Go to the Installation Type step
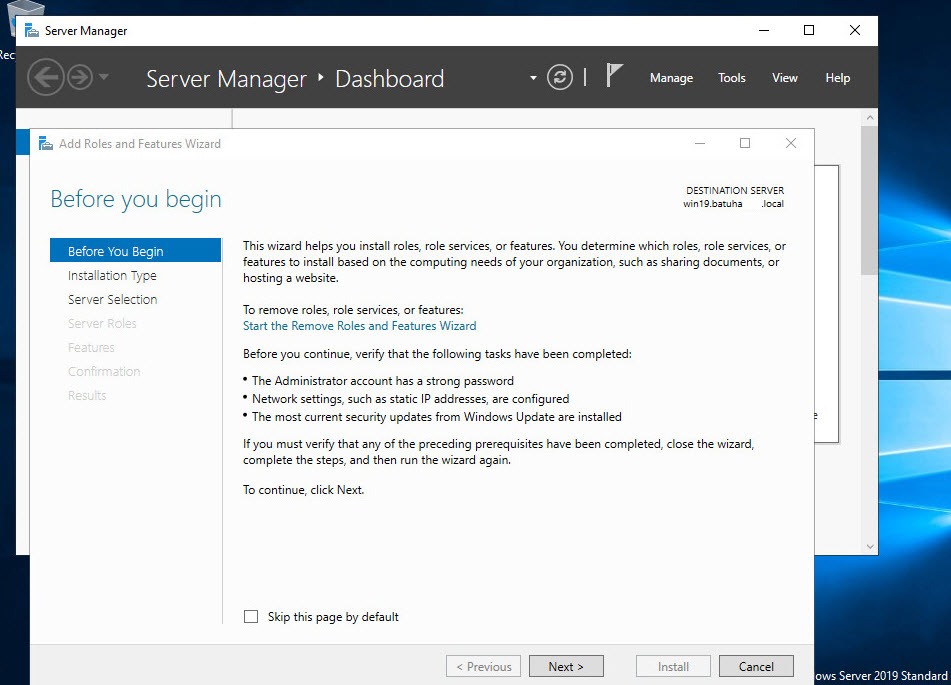 coord(112,276)
